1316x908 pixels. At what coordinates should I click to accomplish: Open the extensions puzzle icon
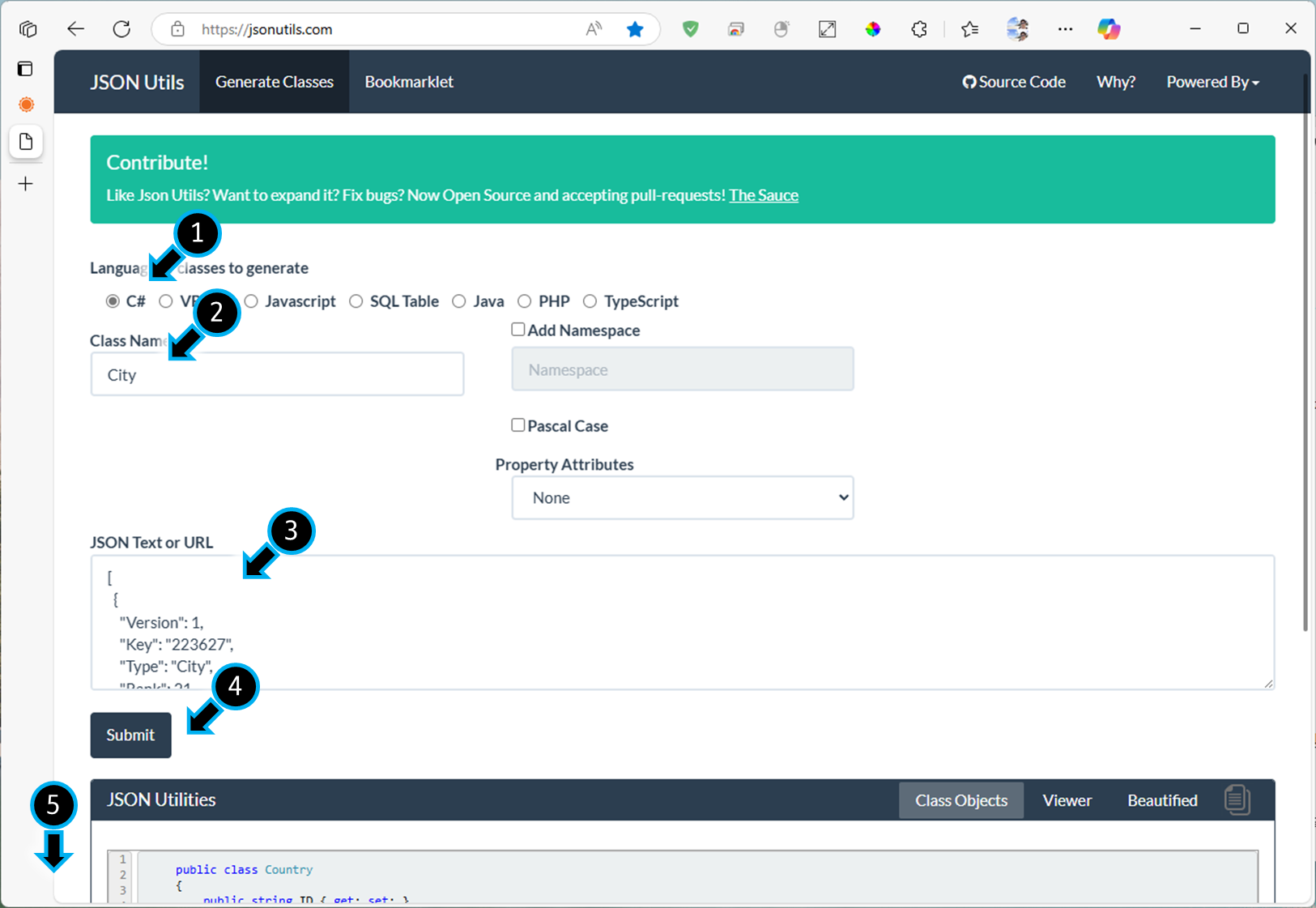coord(918,29)
